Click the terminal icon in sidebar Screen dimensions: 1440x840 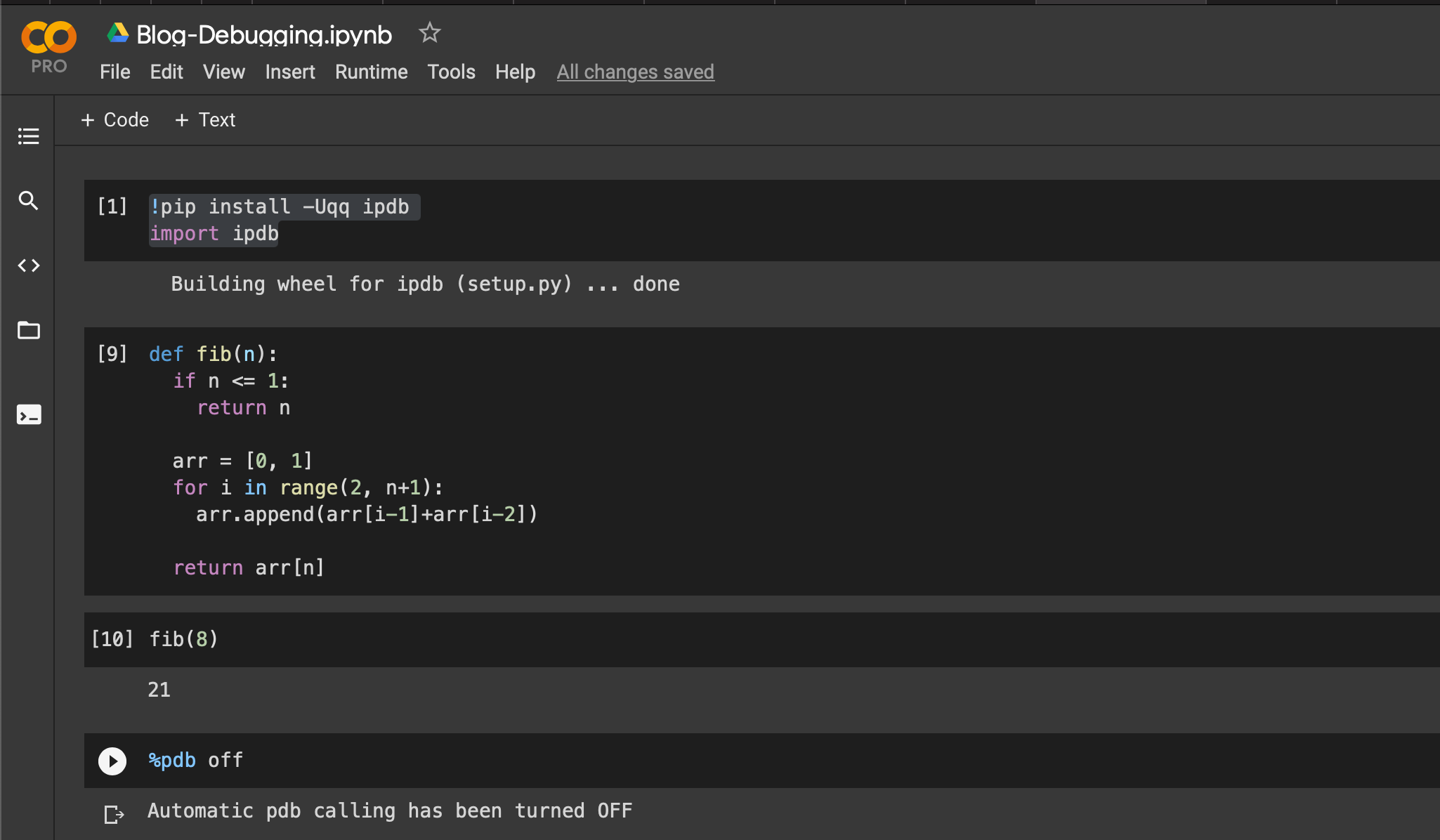28,415
